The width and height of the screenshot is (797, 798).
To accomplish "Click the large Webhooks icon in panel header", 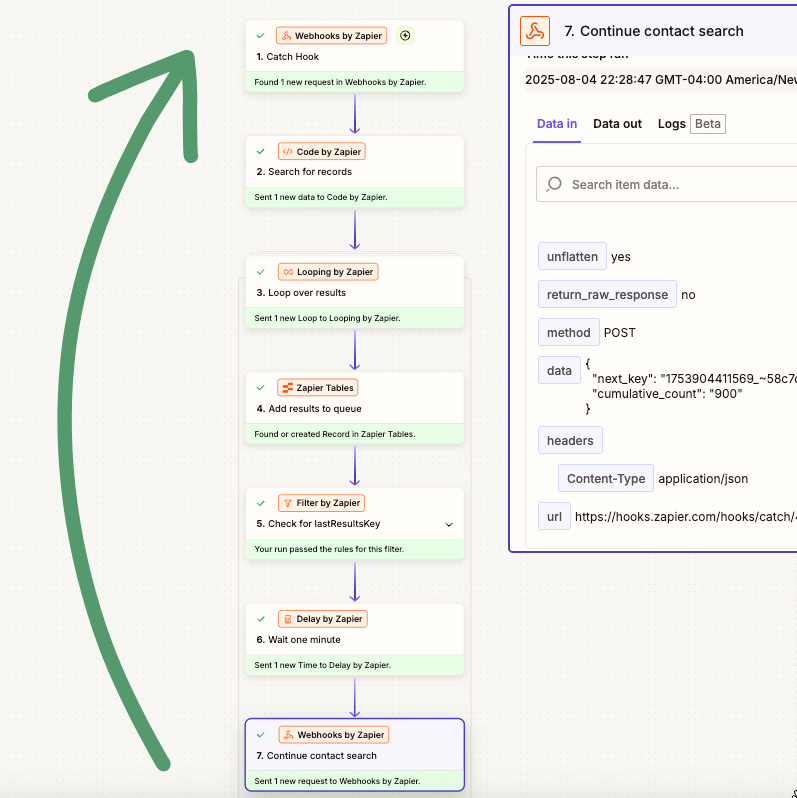I will [534, 31].
